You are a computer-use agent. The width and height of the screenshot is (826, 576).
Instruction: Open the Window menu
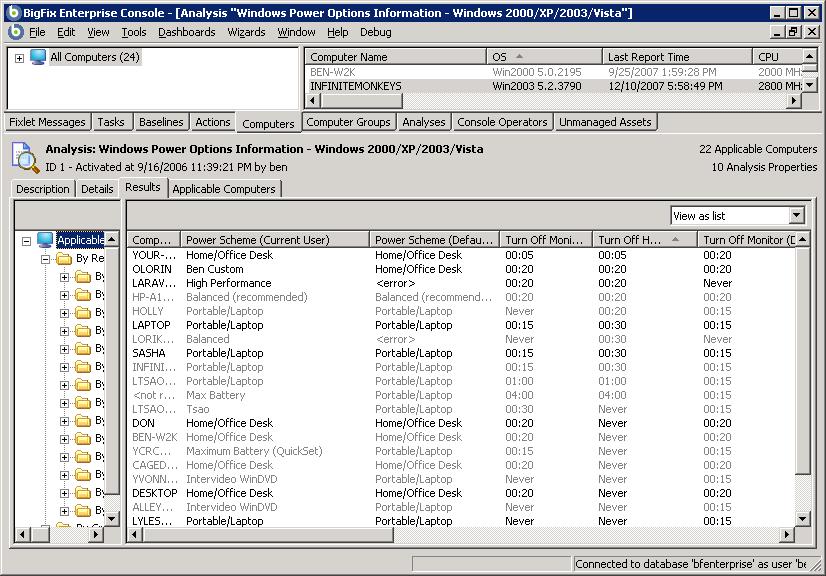(296, 32)
